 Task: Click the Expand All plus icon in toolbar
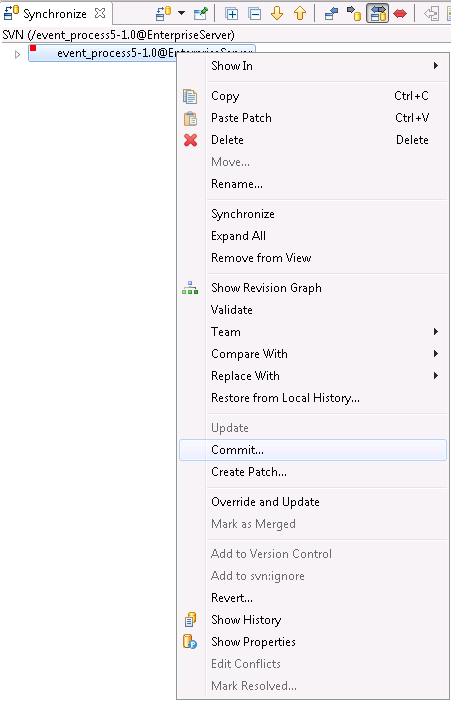[x=232, y=14]
